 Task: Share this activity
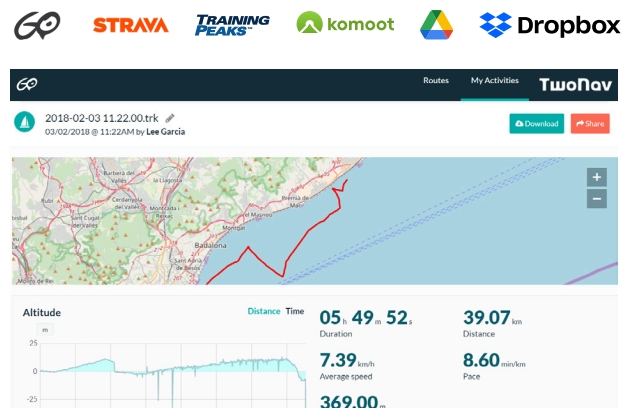coord(590,123)
